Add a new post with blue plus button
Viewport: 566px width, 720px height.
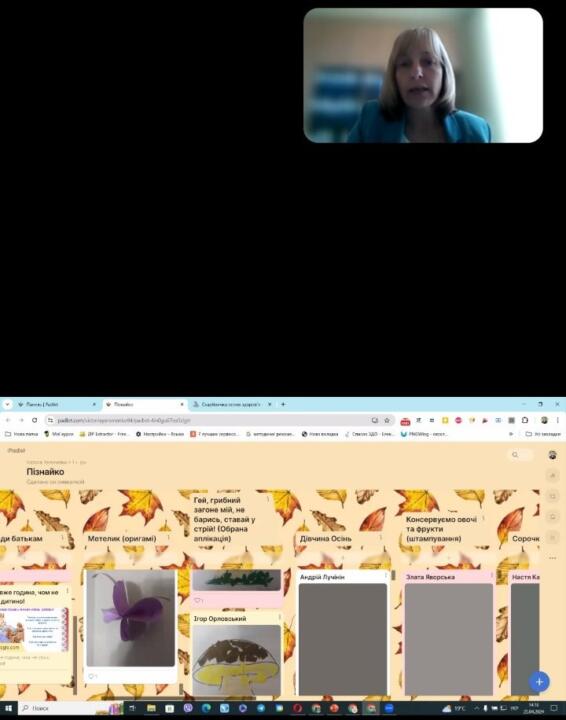[539, 681]
